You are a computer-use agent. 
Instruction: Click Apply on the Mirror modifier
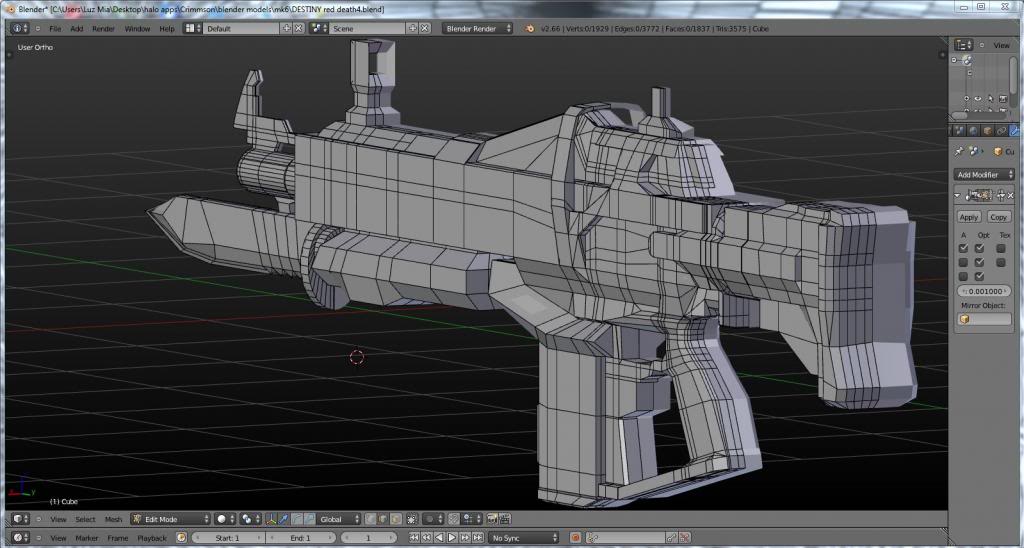point(969,217)
